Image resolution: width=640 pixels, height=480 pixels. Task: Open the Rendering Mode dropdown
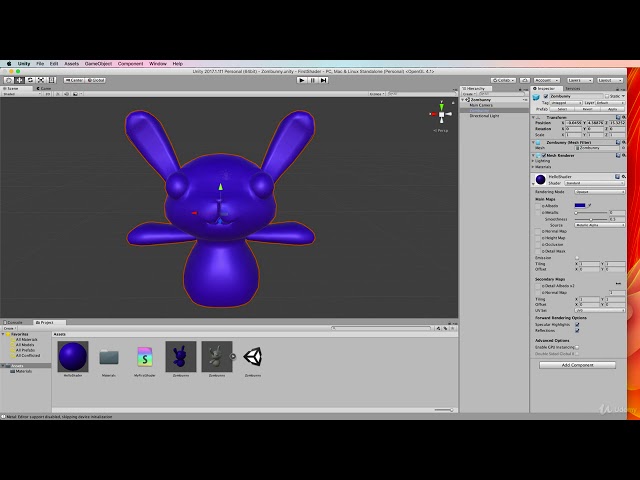tap(600, 192)
